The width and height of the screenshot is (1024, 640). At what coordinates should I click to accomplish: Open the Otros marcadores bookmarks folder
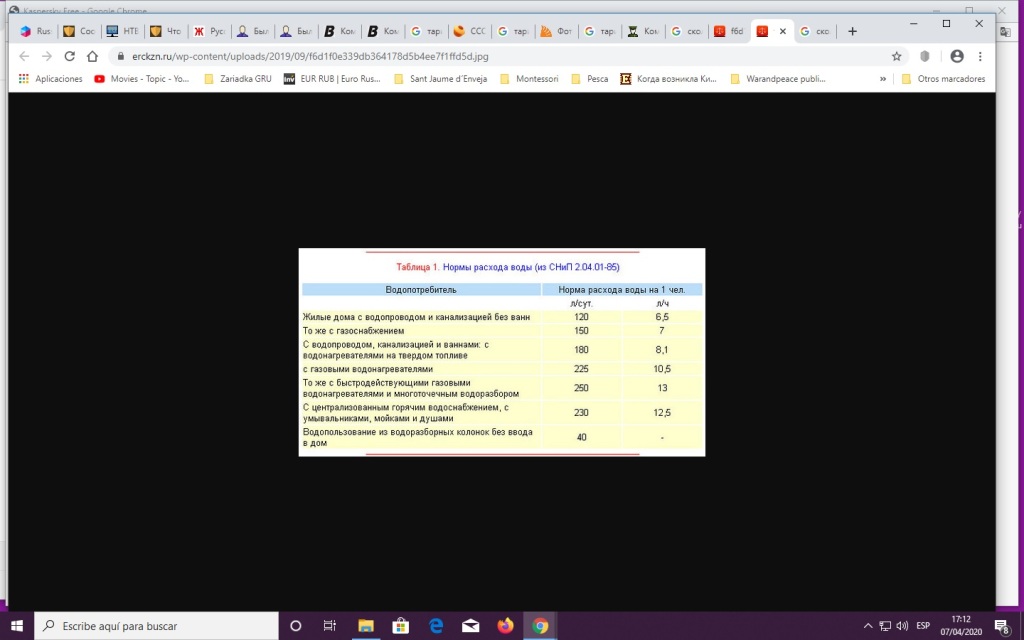tap(942, 78)
